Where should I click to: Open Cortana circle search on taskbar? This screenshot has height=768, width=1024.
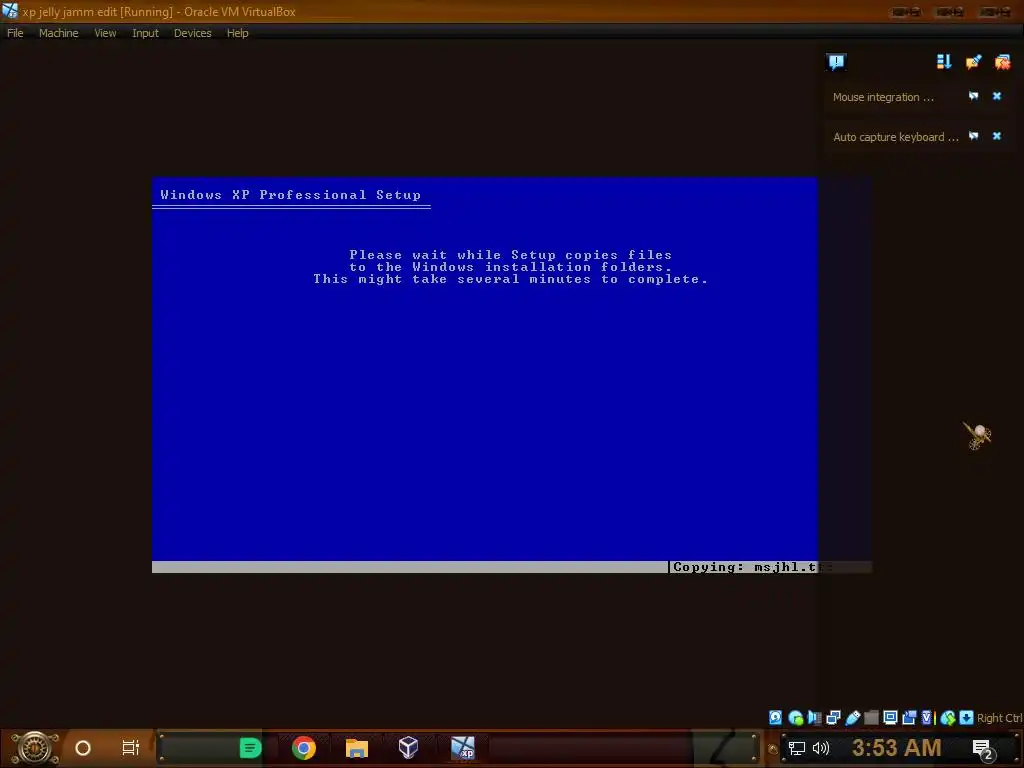tap(83, 748)
